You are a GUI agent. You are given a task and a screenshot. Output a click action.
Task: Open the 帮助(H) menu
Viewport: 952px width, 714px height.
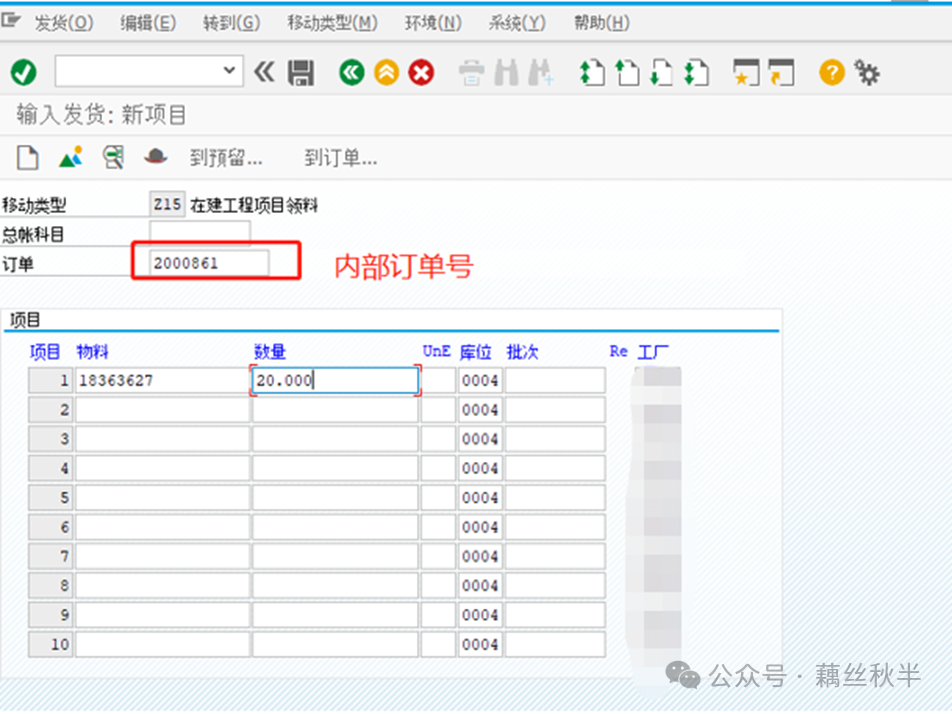[602, 23]
